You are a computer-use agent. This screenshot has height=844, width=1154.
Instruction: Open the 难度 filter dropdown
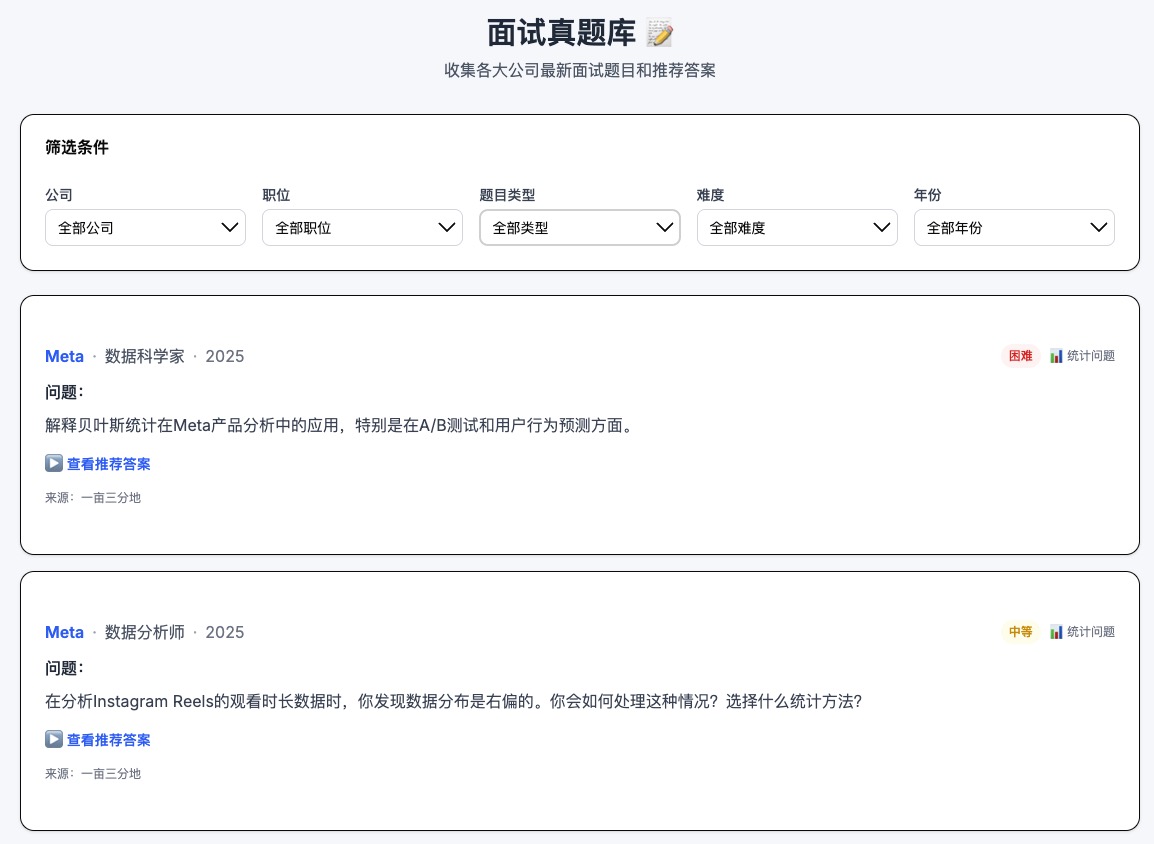797,227
